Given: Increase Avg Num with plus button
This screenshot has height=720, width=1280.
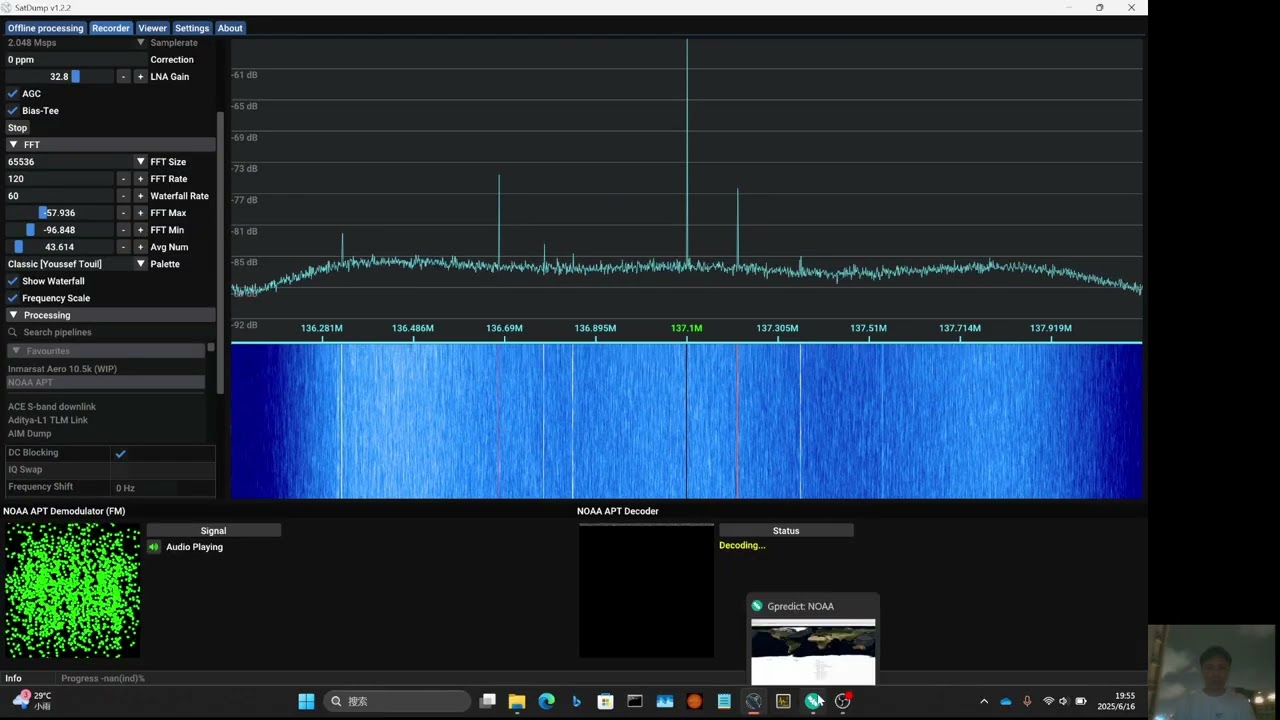Looking at the screenshot, I should 141,247.
